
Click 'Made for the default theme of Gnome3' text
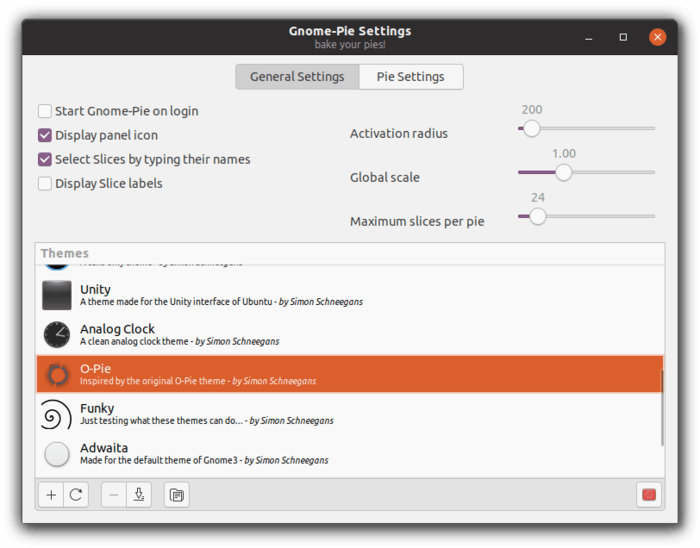[159, 460]
